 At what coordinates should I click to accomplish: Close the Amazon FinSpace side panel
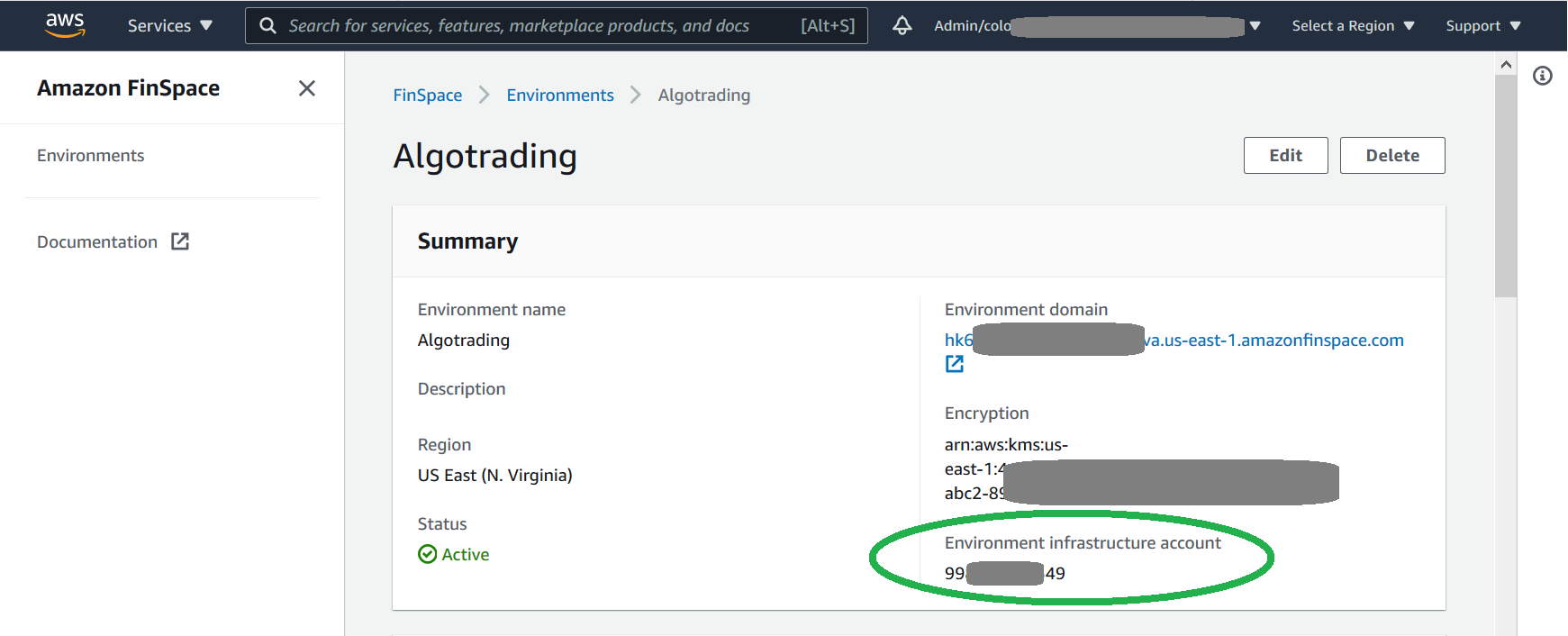(307, 88)
